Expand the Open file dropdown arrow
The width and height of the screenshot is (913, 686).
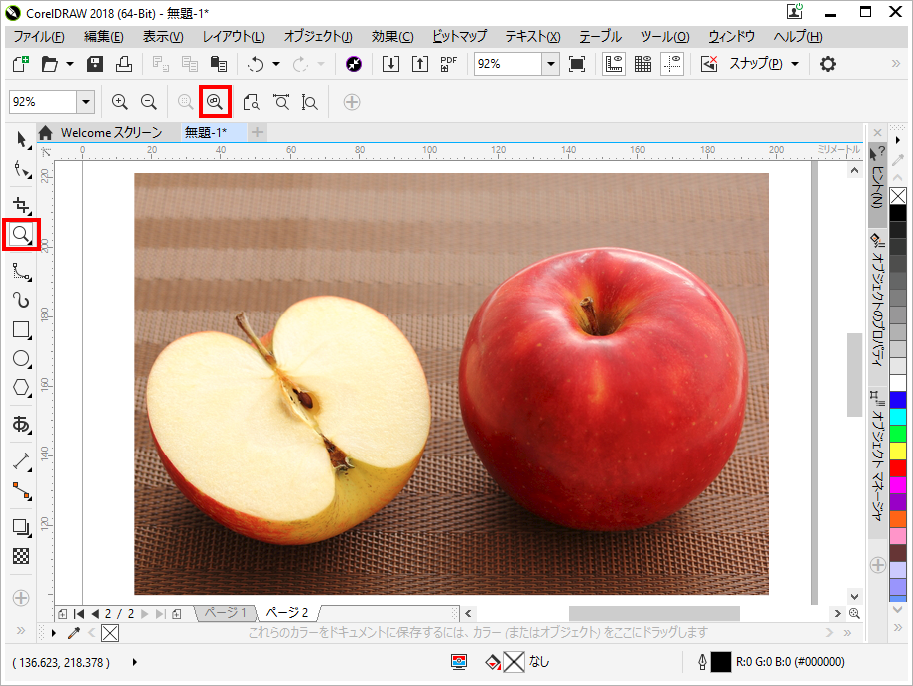70,64
